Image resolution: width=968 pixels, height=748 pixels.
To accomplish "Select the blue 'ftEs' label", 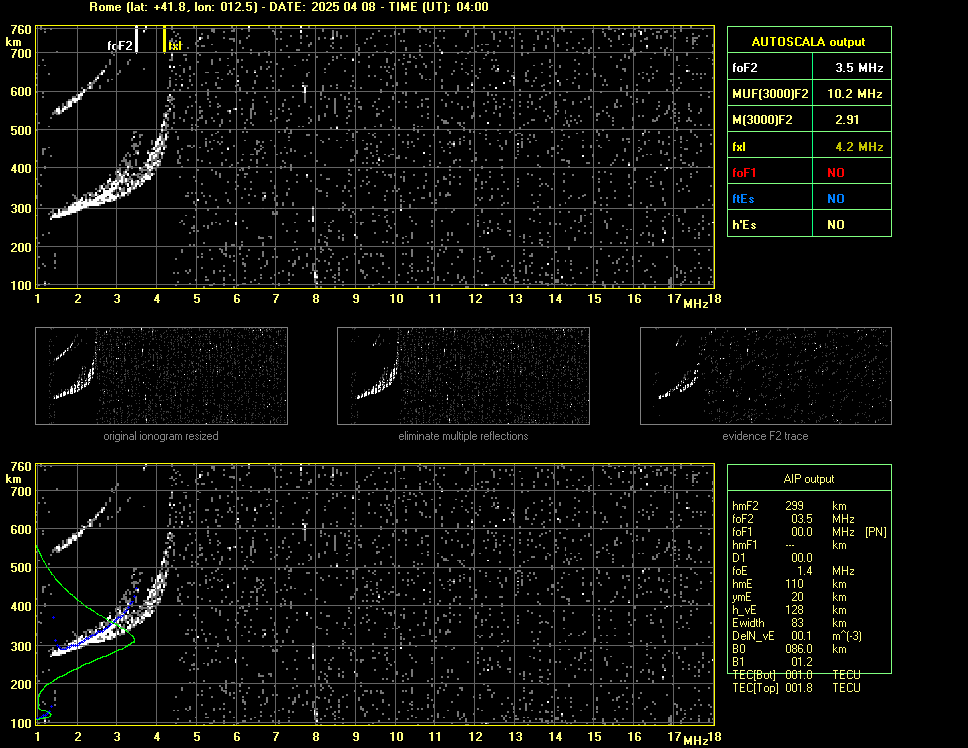I will [743, 199].
